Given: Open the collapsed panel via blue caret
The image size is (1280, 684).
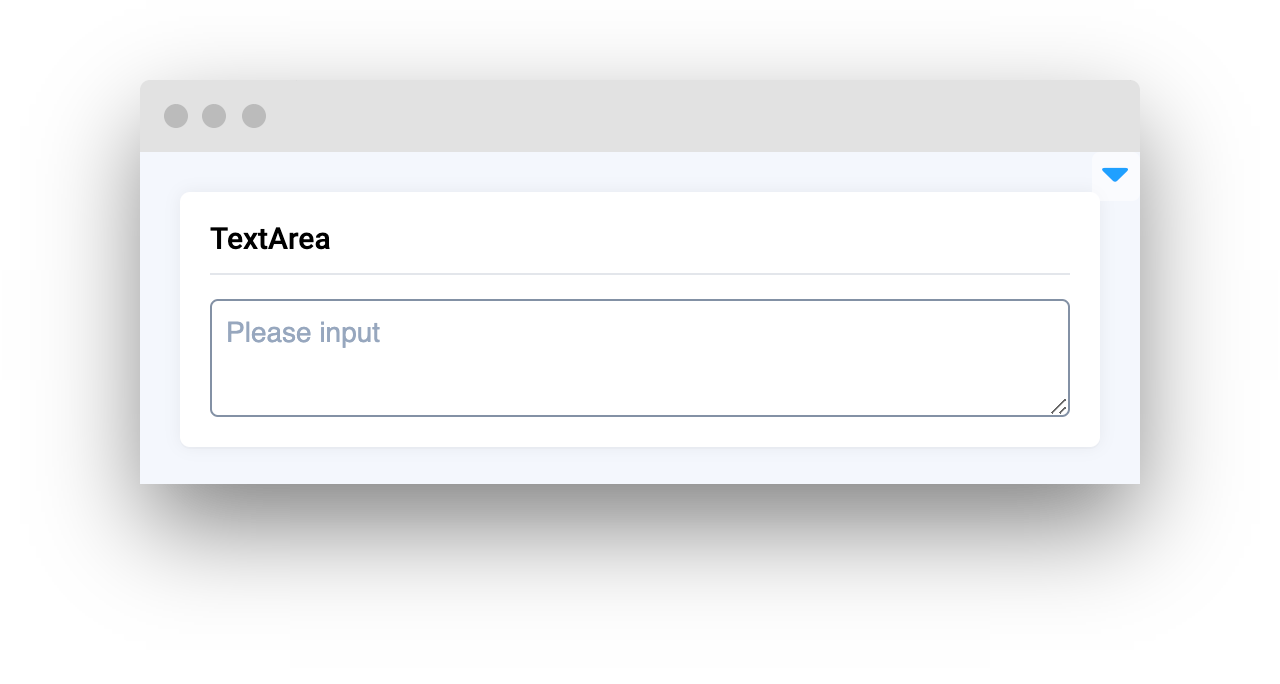Looking at the screenshot, I should tap(1115, 175).
